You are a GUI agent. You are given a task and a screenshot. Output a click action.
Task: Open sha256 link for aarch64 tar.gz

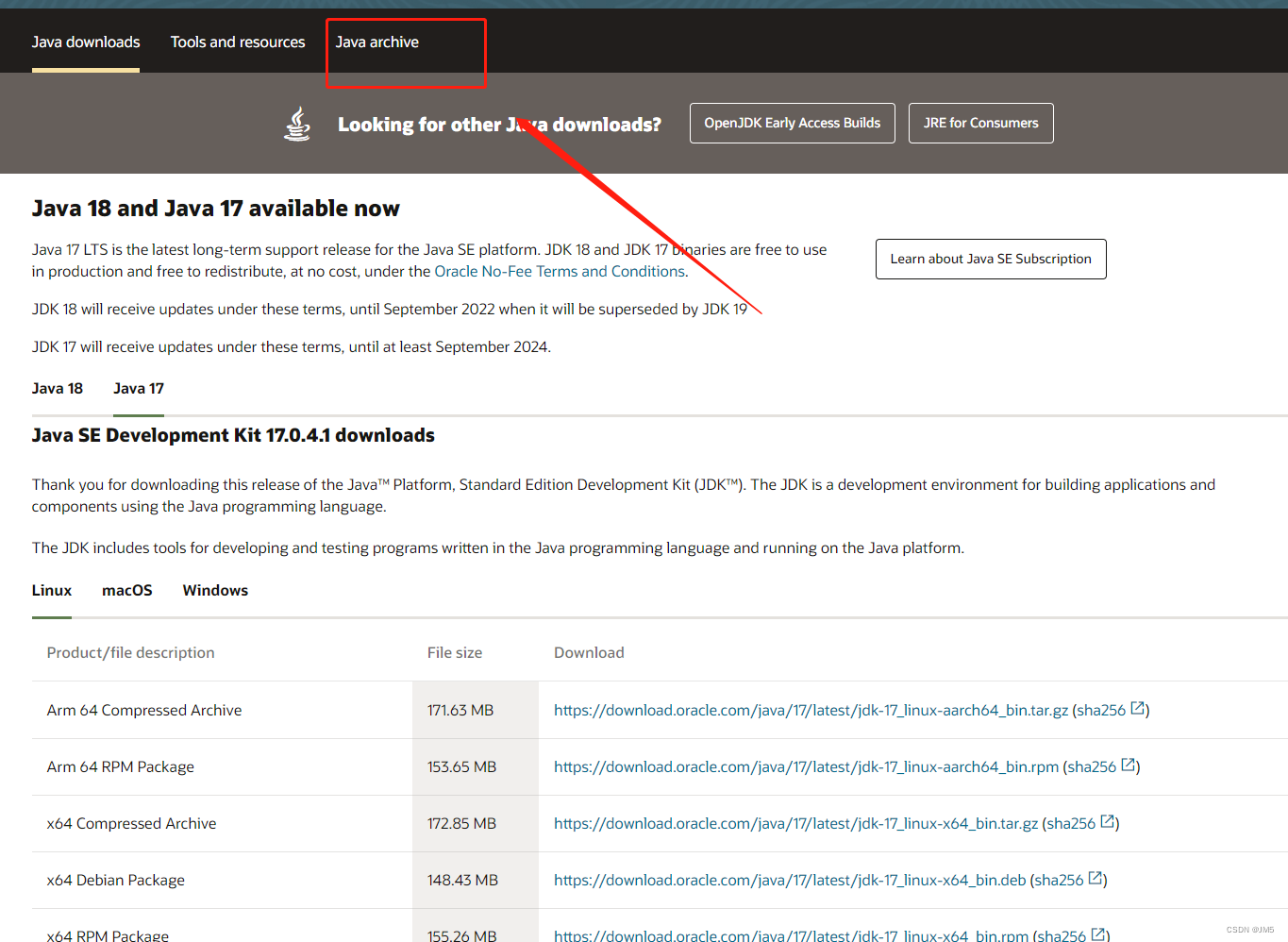tap(1101, 711)
